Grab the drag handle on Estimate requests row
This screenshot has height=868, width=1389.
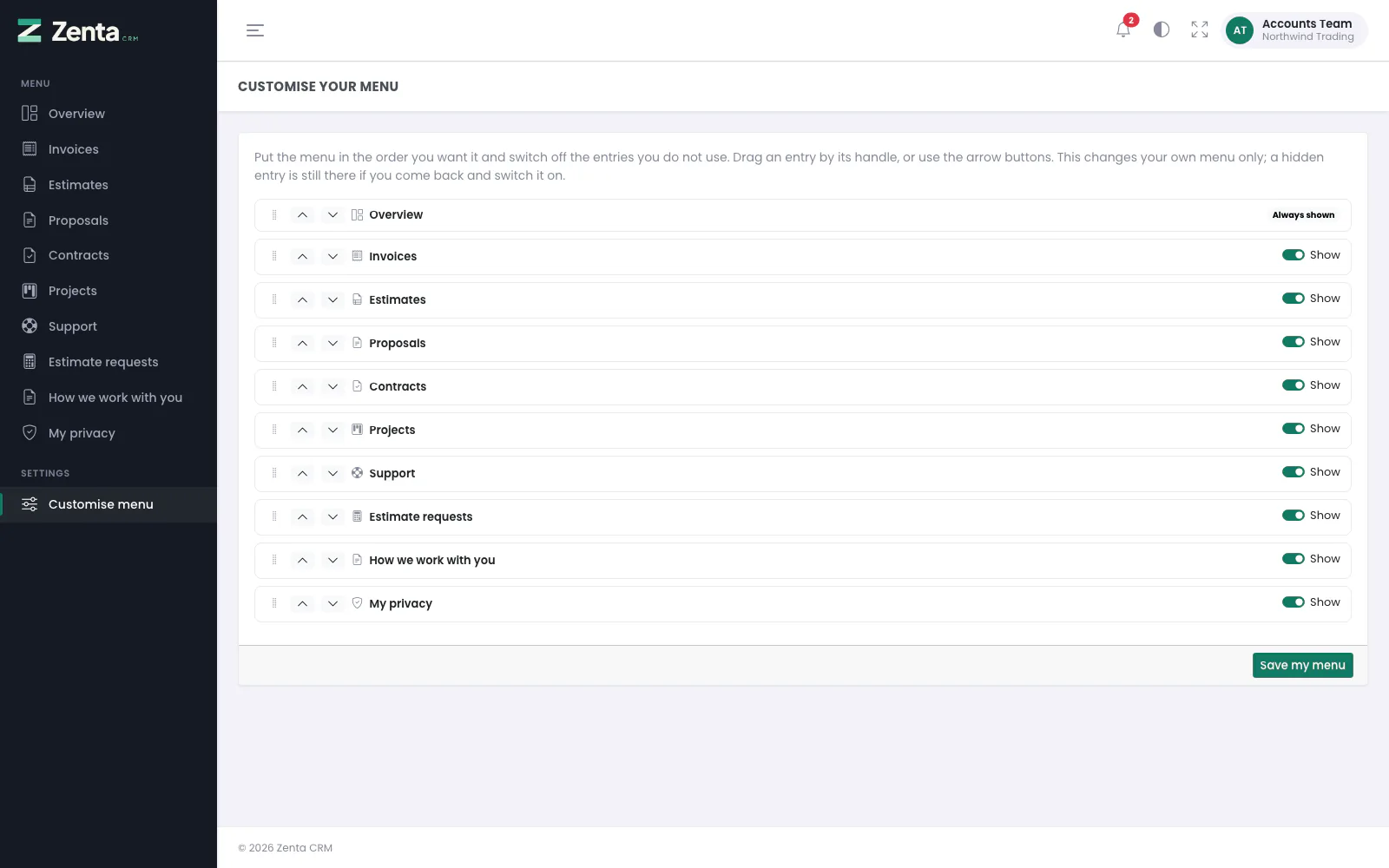[274, 516]
